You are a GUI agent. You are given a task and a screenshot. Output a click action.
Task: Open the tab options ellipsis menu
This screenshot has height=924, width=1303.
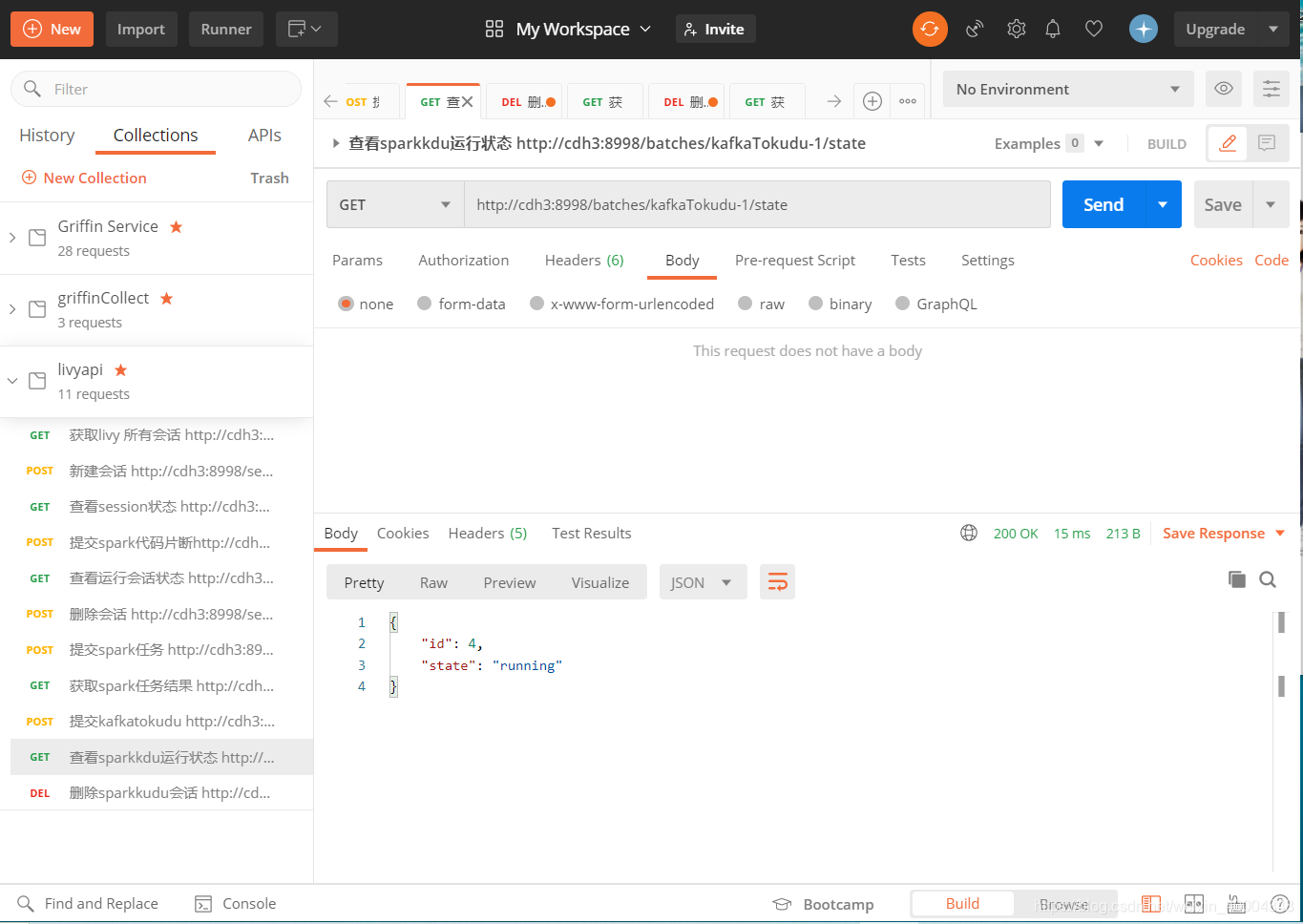[908, 101]
